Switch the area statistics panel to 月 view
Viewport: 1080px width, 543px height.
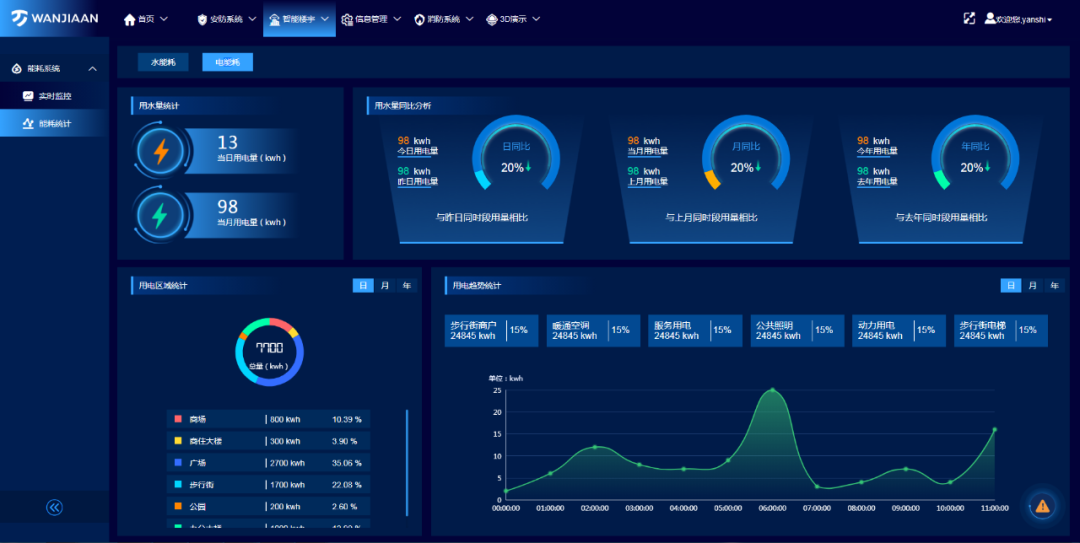(x=385, y=286)
